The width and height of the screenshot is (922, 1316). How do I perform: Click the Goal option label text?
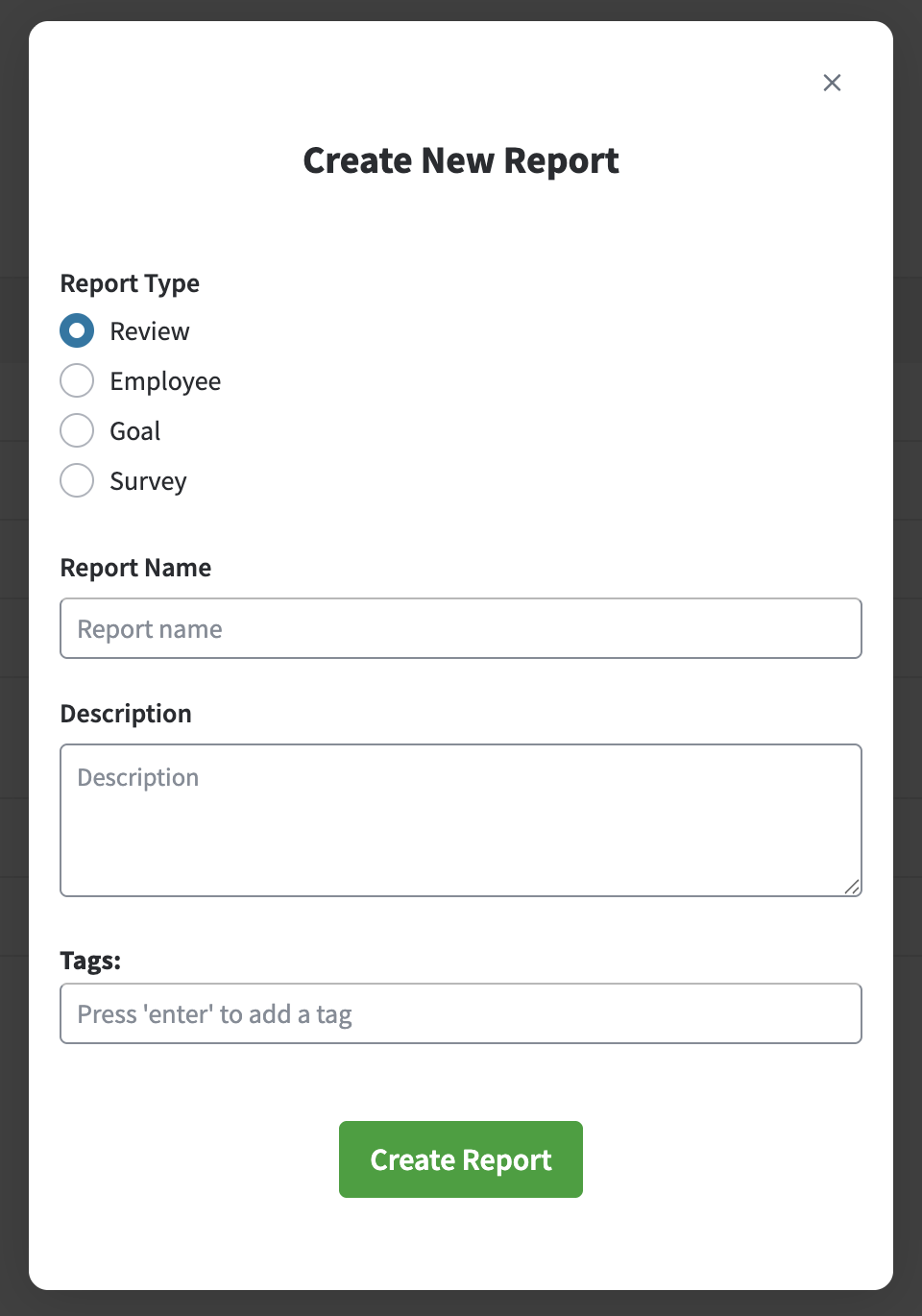[135, 431]
